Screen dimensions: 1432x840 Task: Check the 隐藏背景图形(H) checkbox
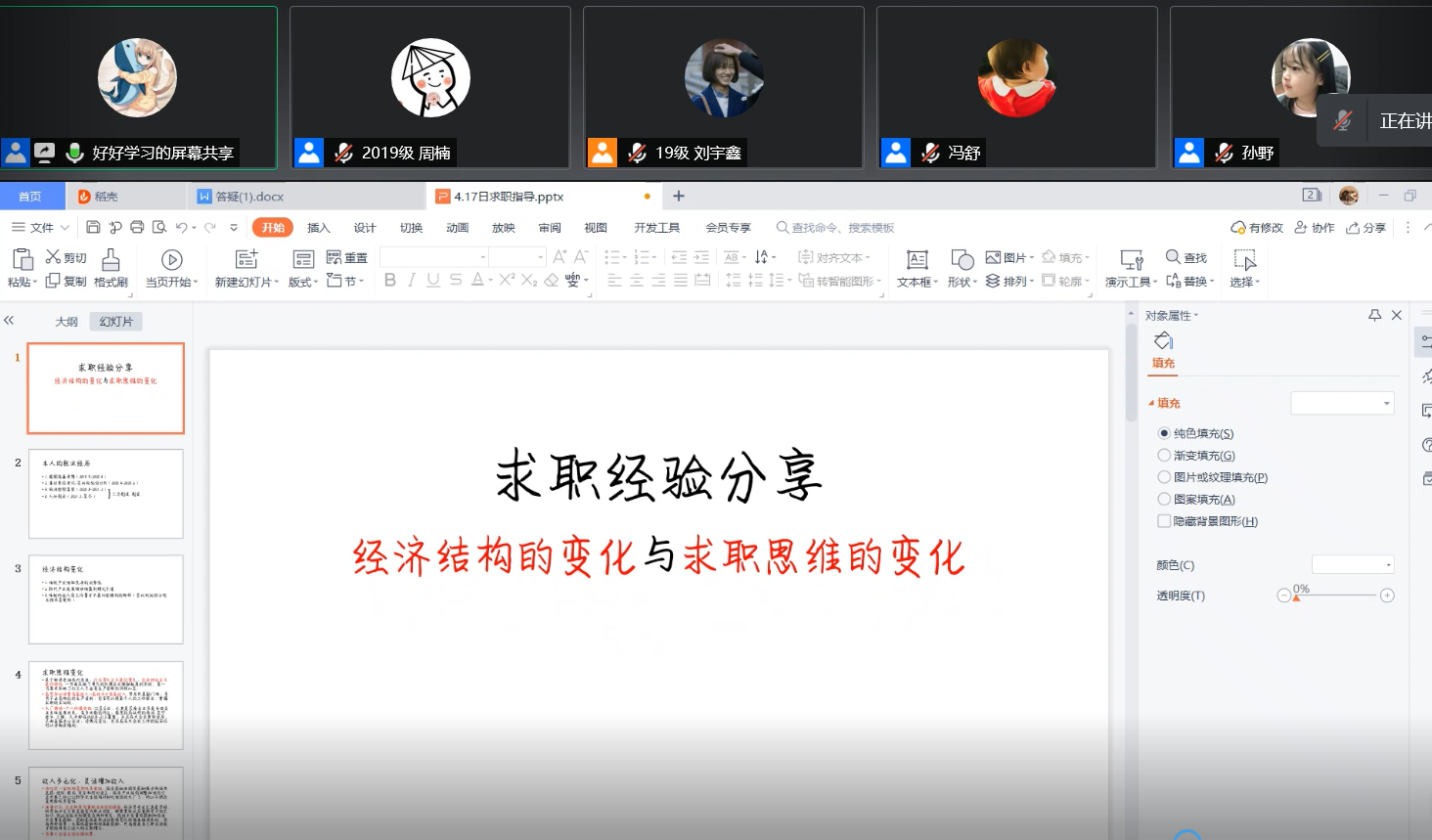(x=1164, y=521)
